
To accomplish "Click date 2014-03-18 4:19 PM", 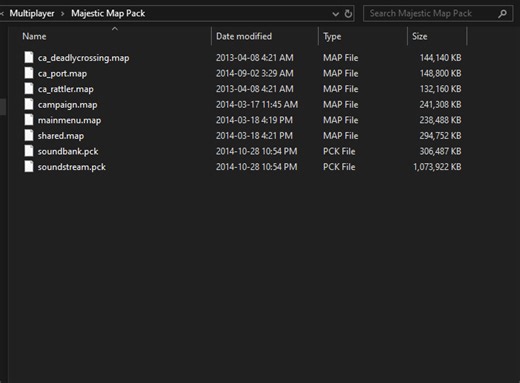I will click(x=254, y=120).
